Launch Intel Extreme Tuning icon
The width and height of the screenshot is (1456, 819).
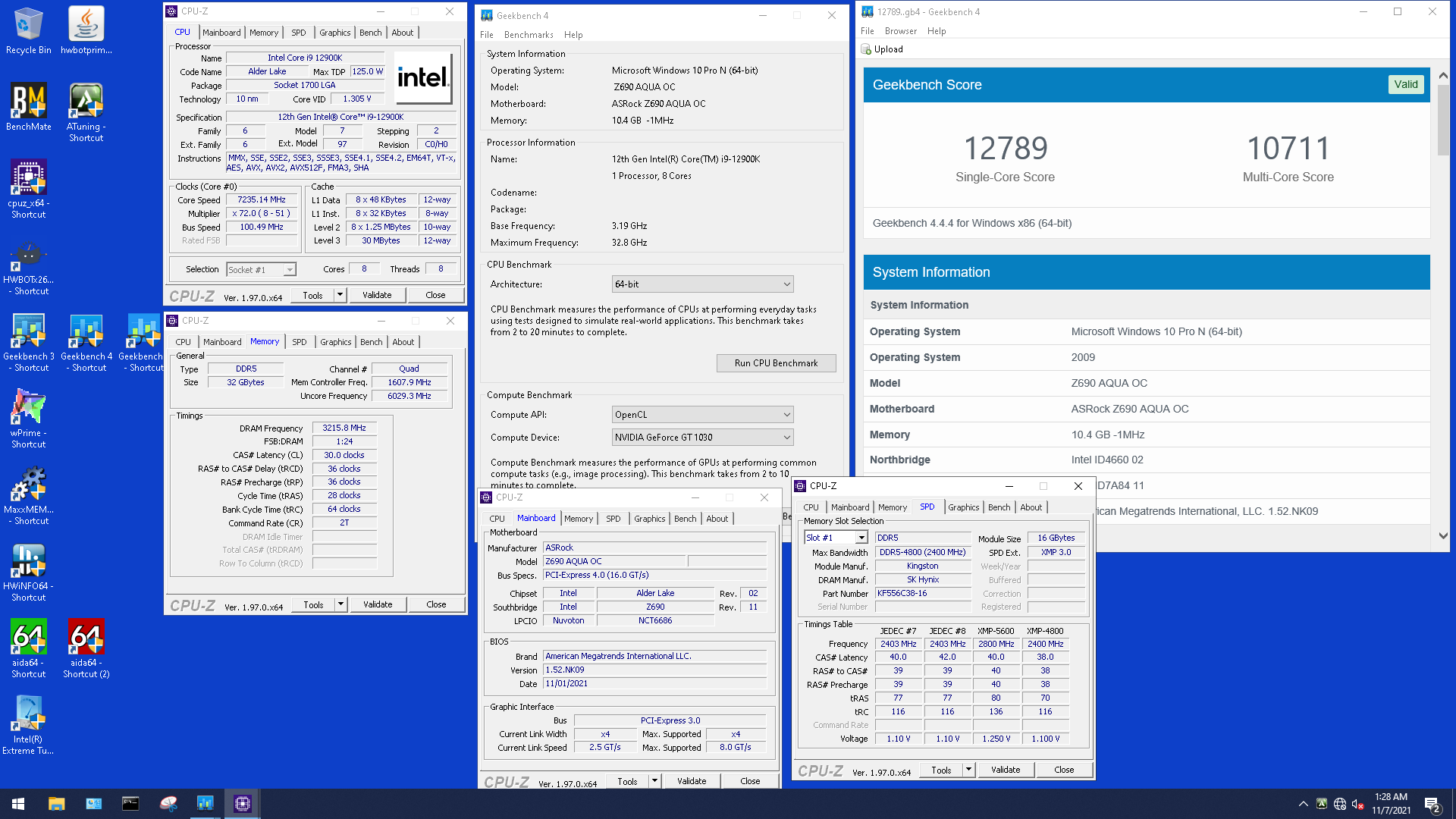coord(28,725)
